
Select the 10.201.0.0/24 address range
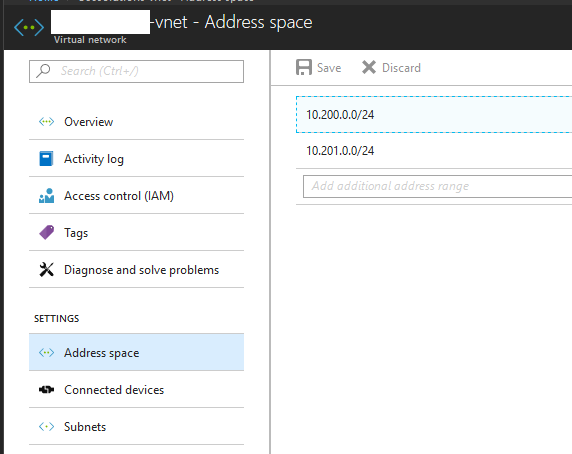click(434, 151)
